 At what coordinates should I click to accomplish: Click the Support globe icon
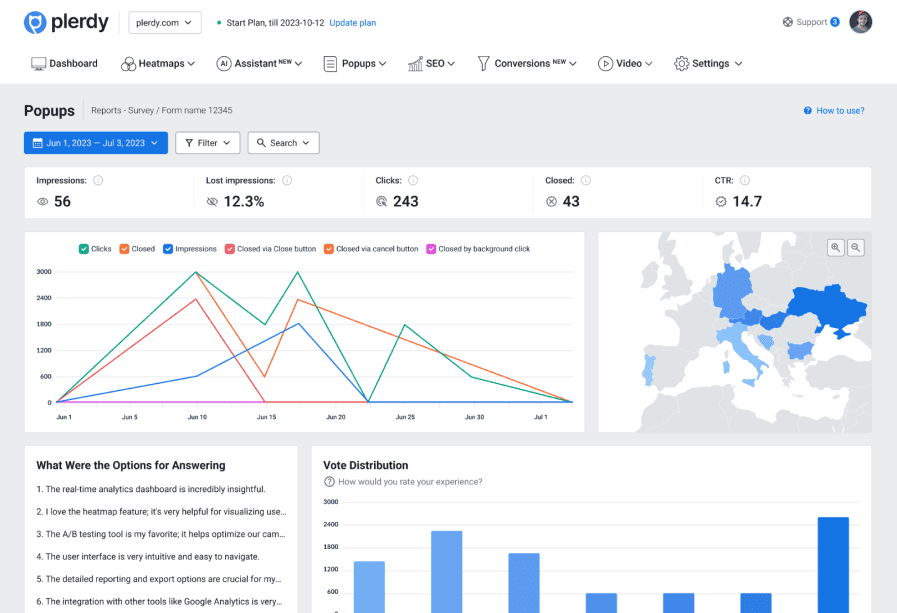(788, 22)
